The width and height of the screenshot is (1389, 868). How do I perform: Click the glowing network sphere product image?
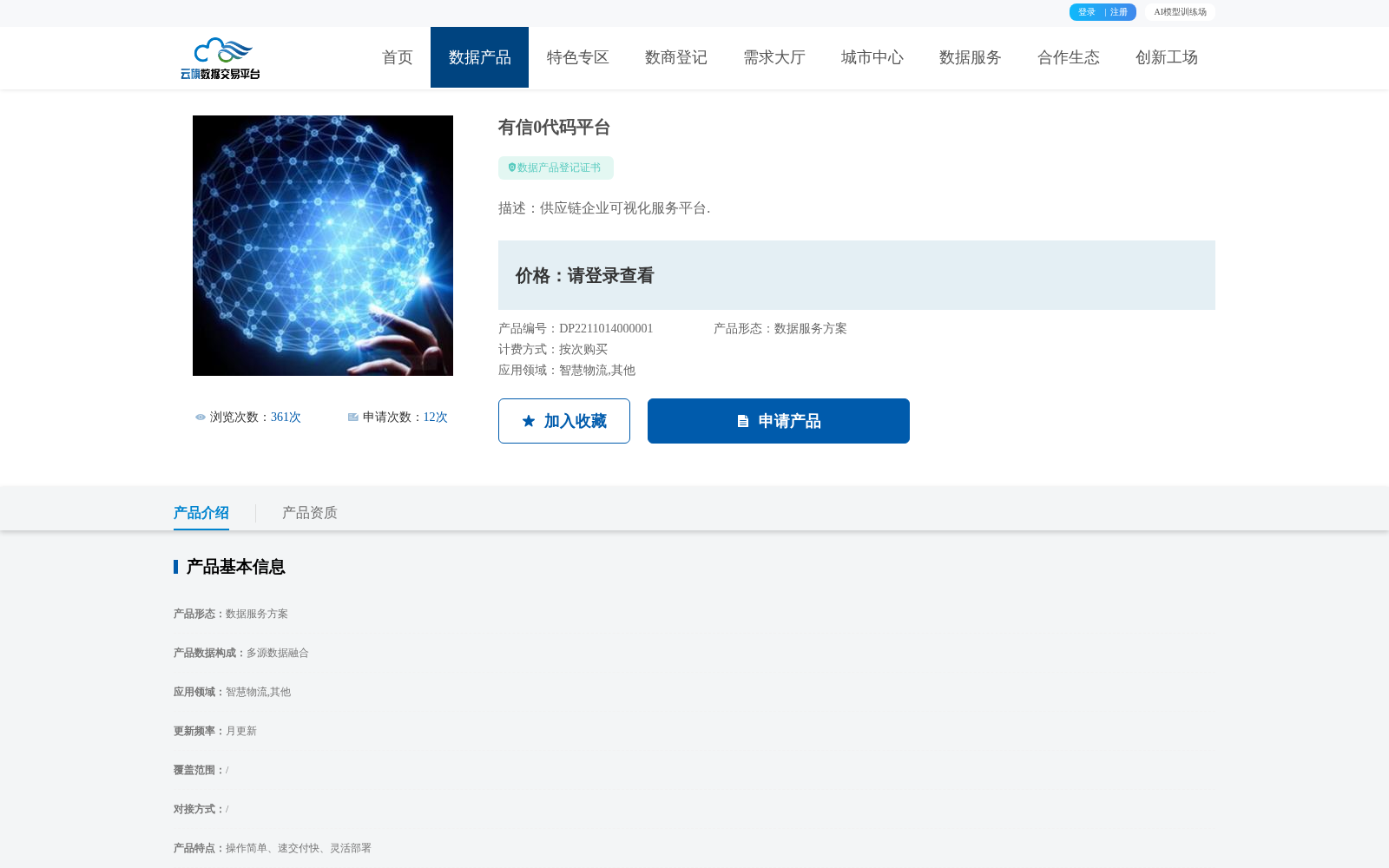[x=323, y=246]
